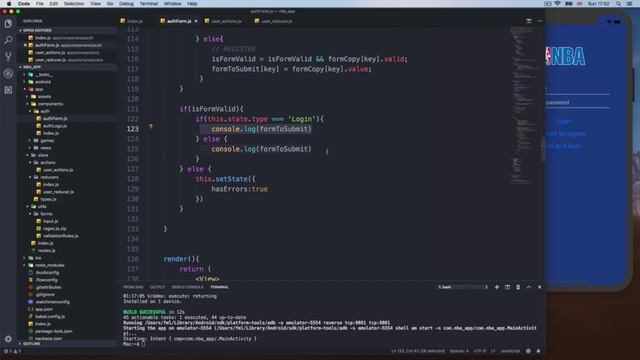Switch to the Output panel tab
Image resolution: width=640 pixels, height=360 pixels.
(x=157, y=287)
